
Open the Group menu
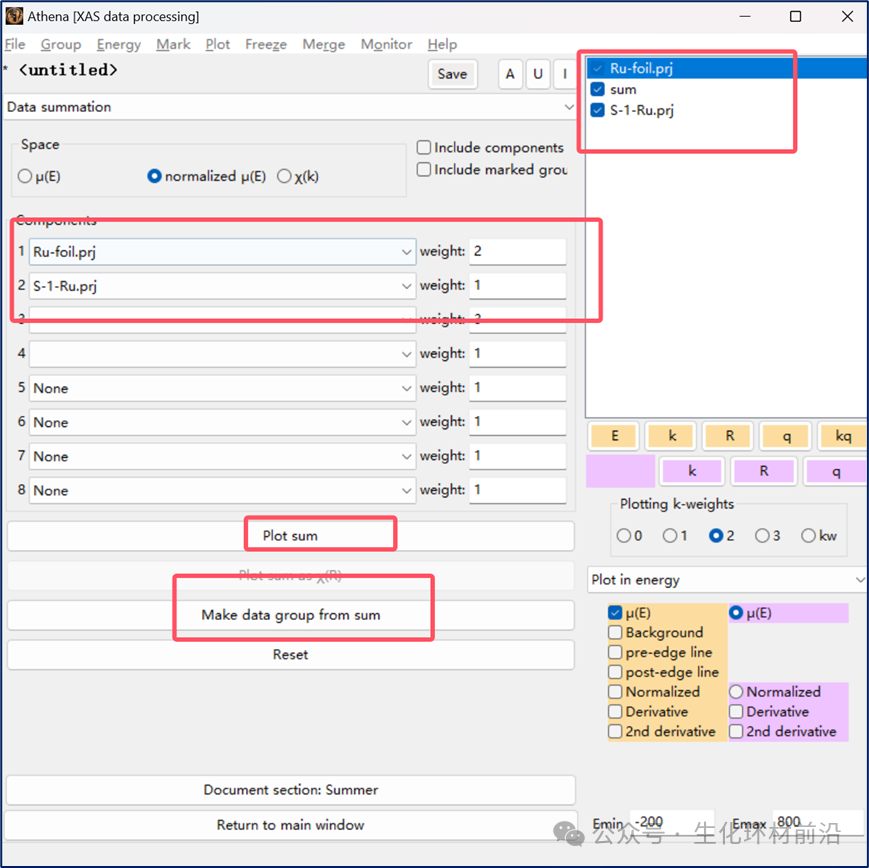pos(61,44)
